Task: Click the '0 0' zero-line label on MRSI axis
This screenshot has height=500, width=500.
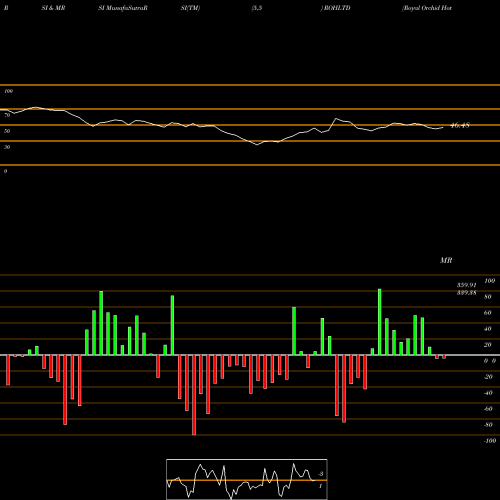Action: click(x=490, y=361)
